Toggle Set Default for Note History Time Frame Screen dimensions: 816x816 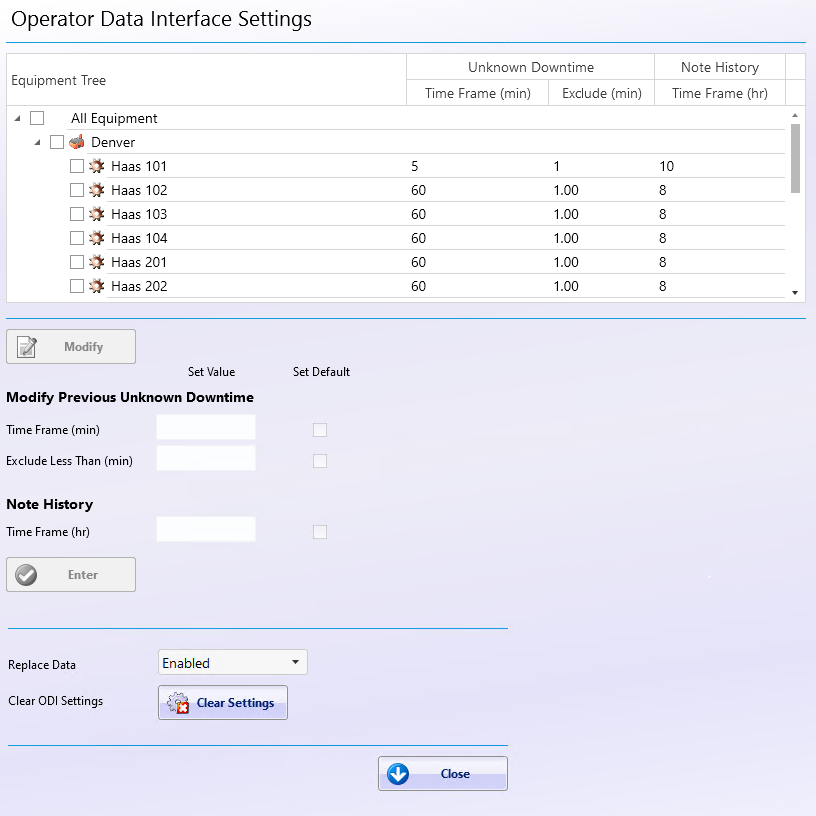click(320, 532)
